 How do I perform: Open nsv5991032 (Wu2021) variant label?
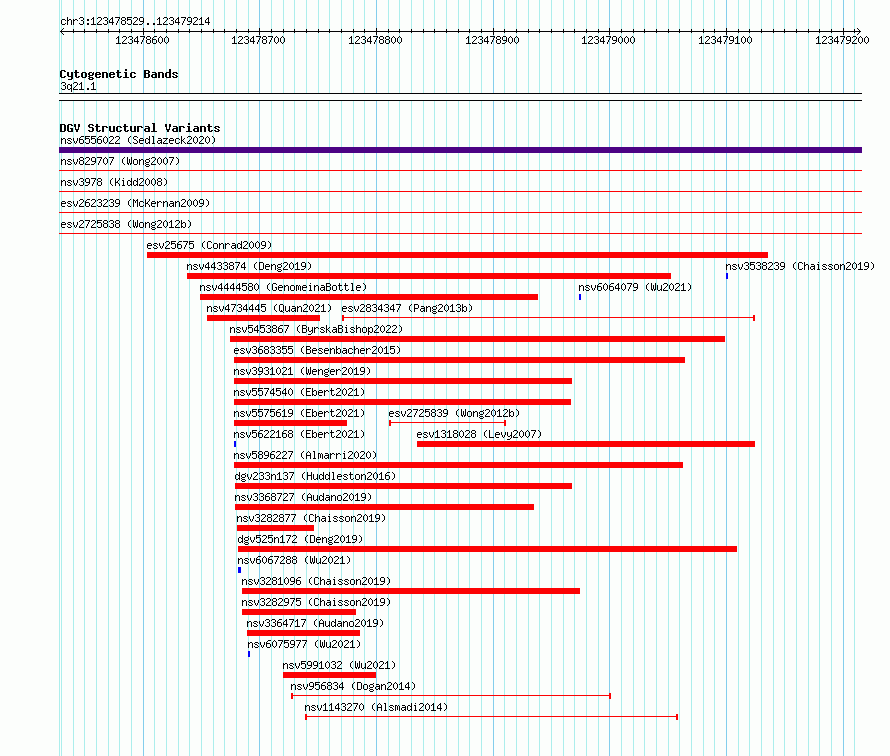pyautogui.click(x=339, y=665)
